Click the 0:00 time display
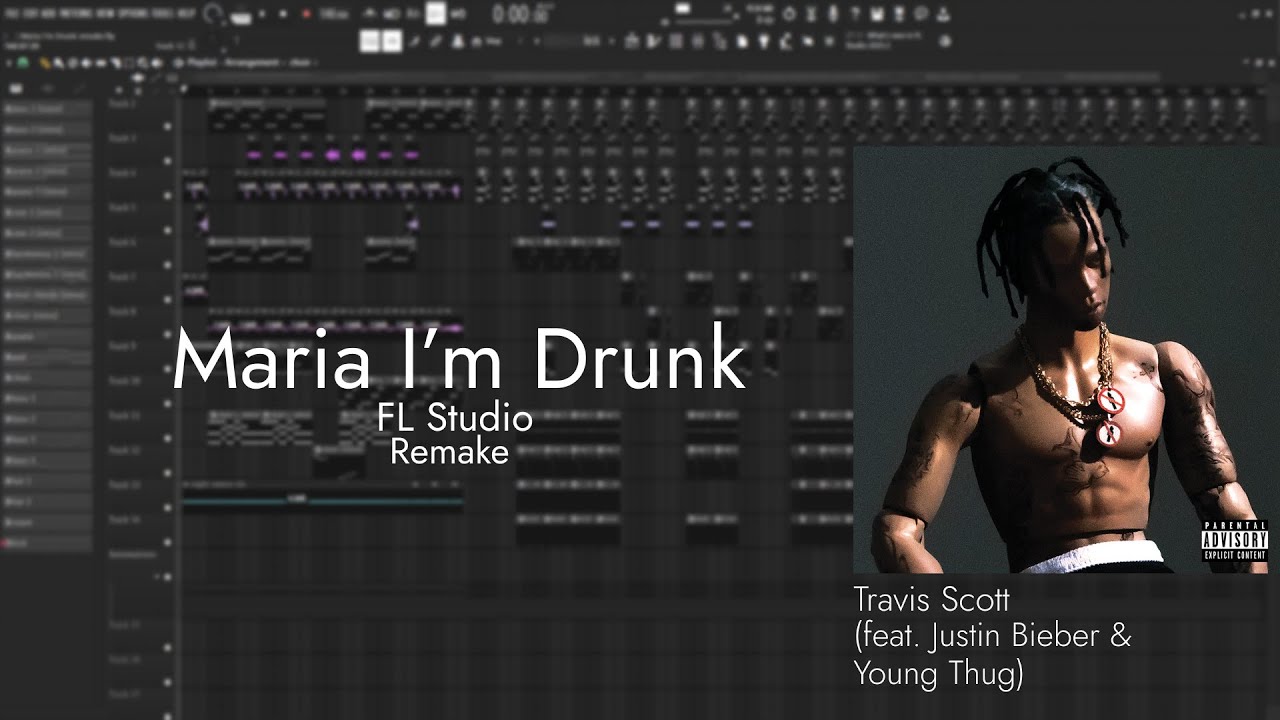1280x720 pixels. click(x=525, y=14)
